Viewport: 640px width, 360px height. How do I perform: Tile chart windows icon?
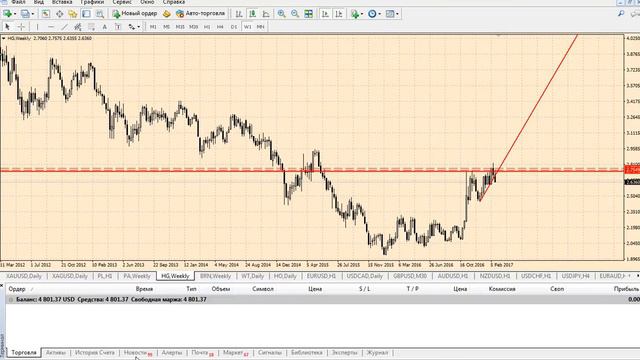point(309,14)
